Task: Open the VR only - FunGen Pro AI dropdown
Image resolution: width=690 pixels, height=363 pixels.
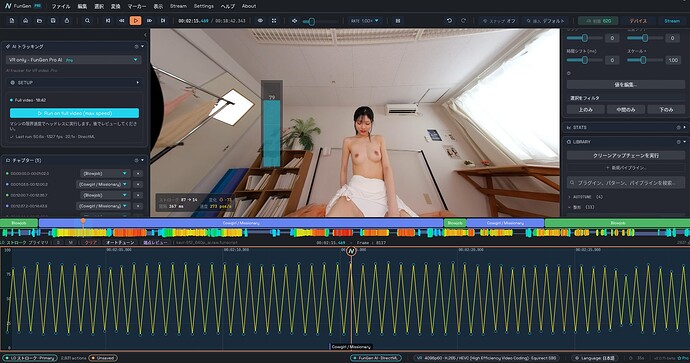Action: [x=73, y=60]
